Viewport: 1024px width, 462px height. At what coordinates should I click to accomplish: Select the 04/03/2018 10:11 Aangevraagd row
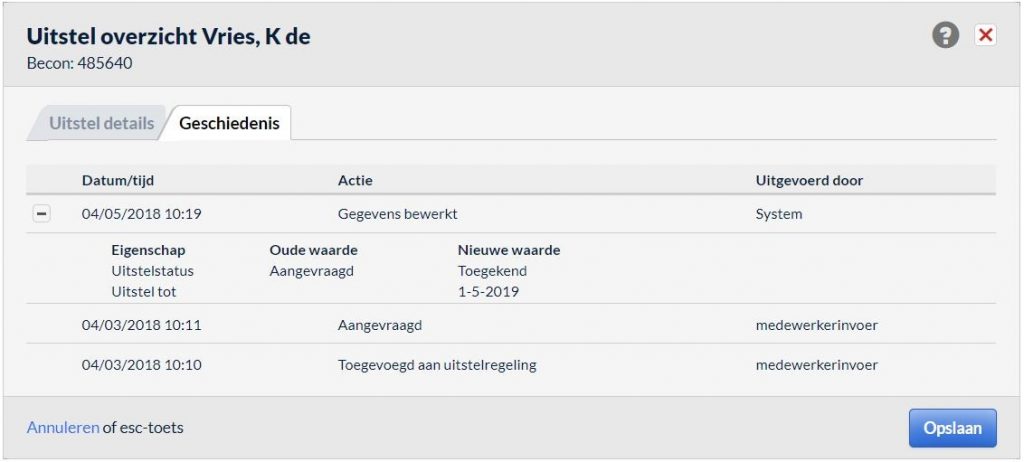pos(511,325)
